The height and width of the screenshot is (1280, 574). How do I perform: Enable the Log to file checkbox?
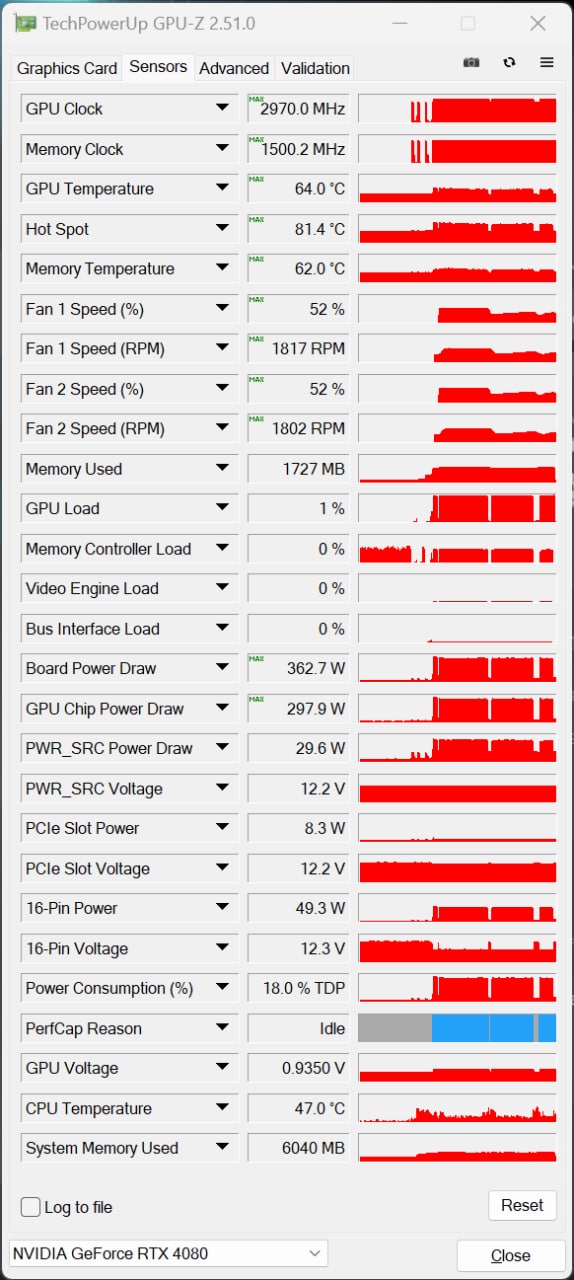pyautogui.click(x=31, y=1207)
